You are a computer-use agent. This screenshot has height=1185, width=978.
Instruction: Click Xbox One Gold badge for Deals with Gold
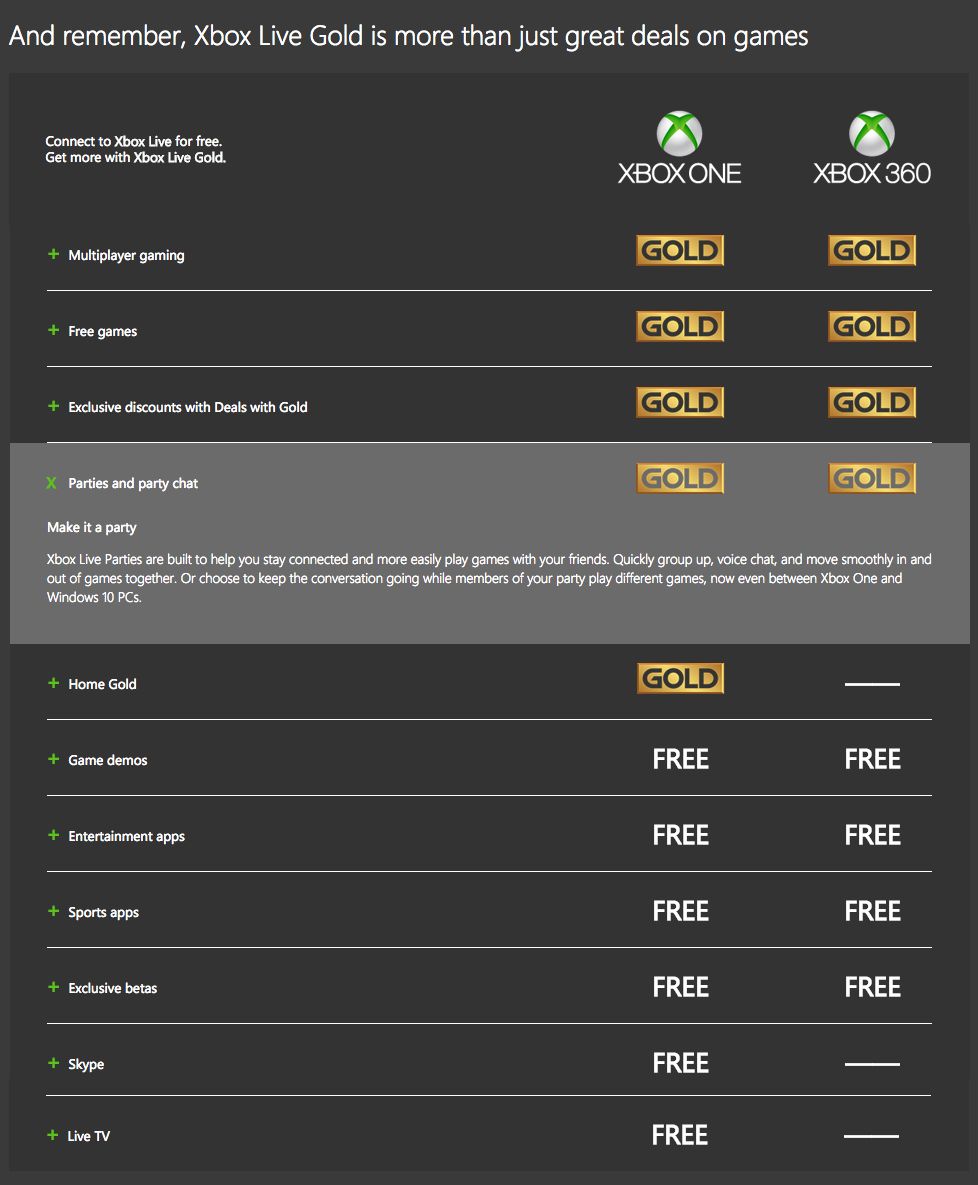click(680, 402)
